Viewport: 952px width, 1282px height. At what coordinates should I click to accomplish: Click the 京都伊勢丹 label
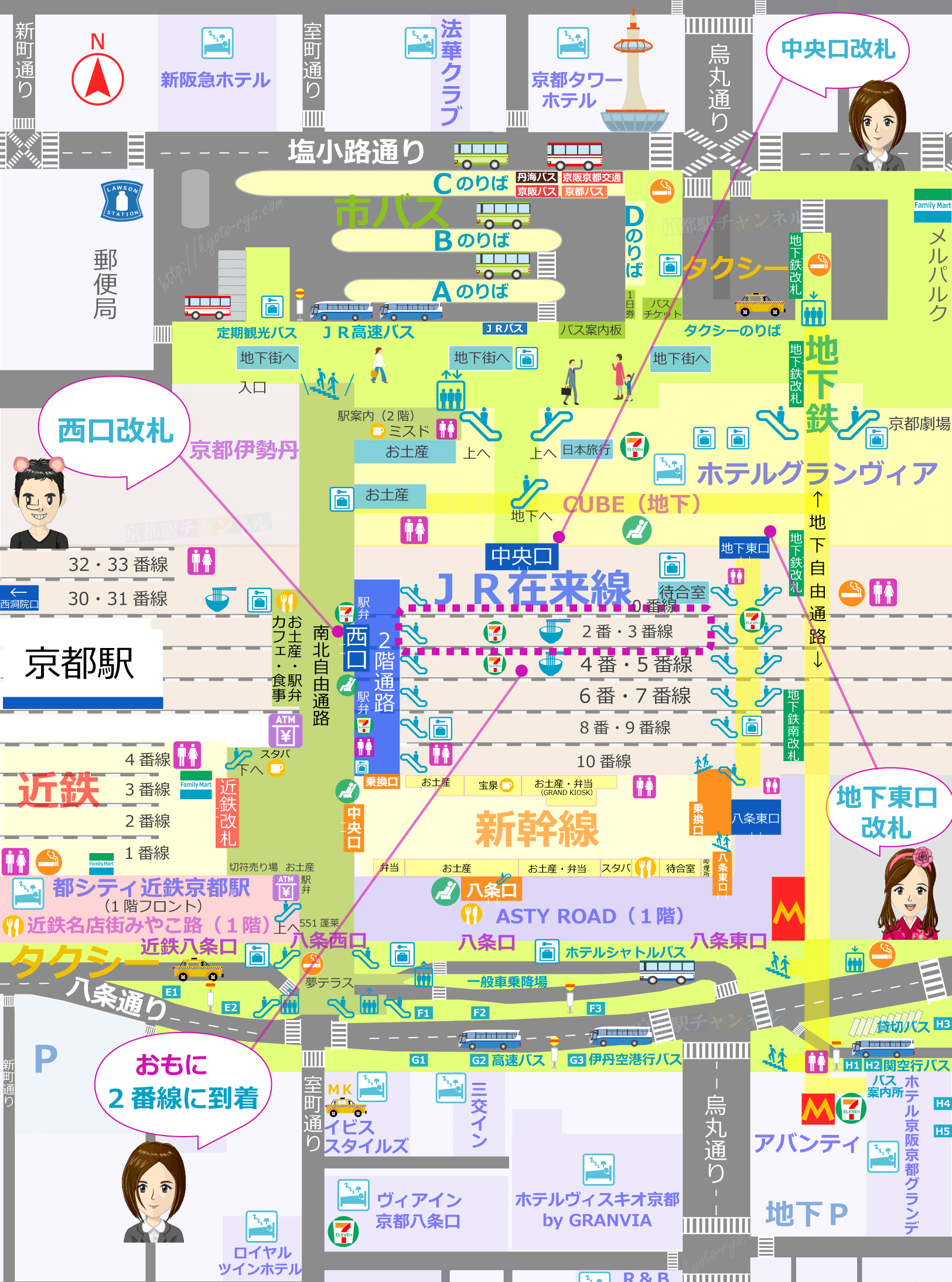[244, 449]
